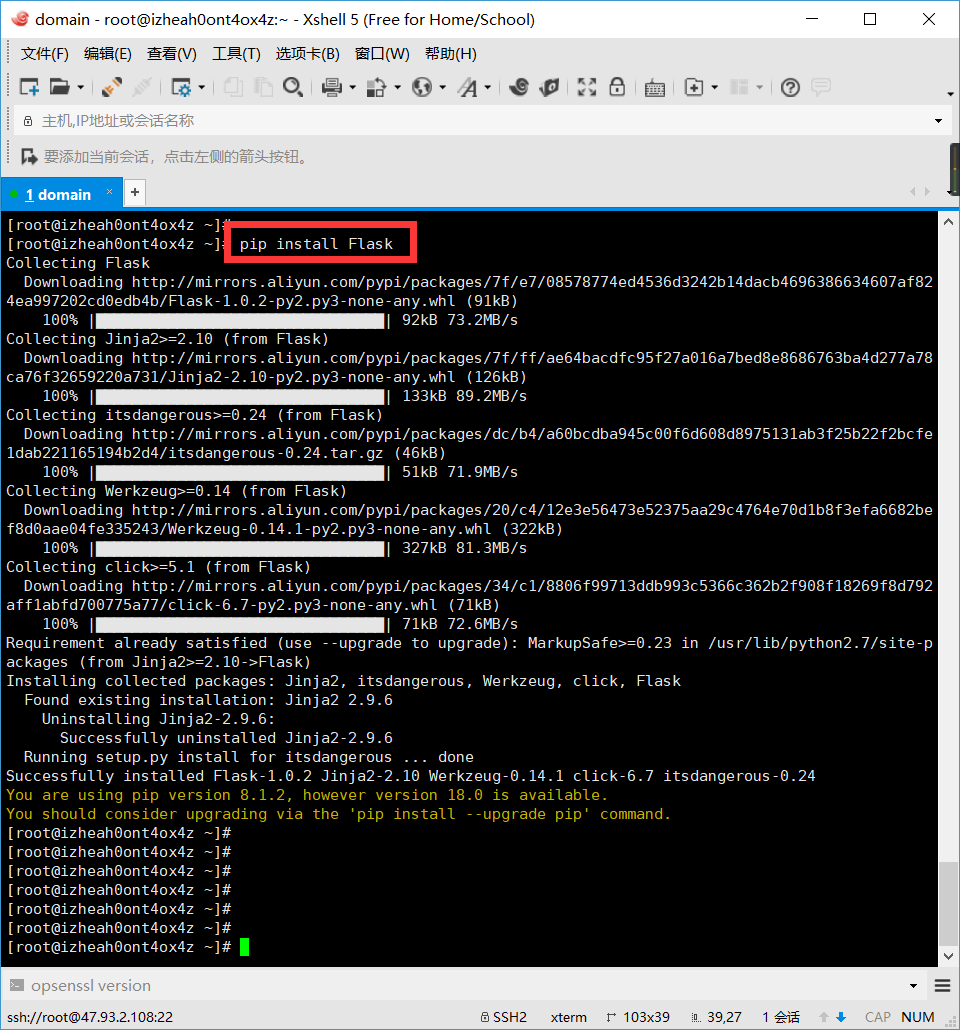Open the 帮助(H) menu

pyautogui.click(x=451, y=54)
